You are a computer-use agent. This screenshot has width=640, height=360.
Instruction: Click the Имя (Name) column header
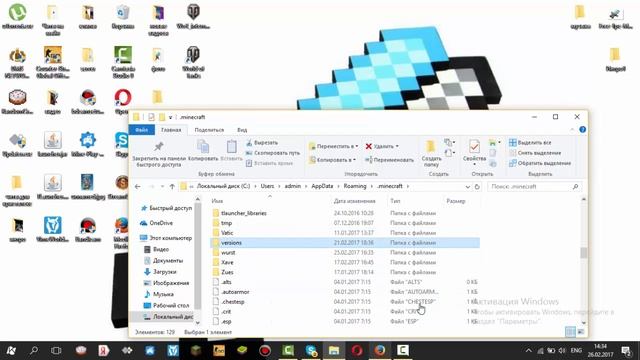pyautogui.click(x=217, y=201)
